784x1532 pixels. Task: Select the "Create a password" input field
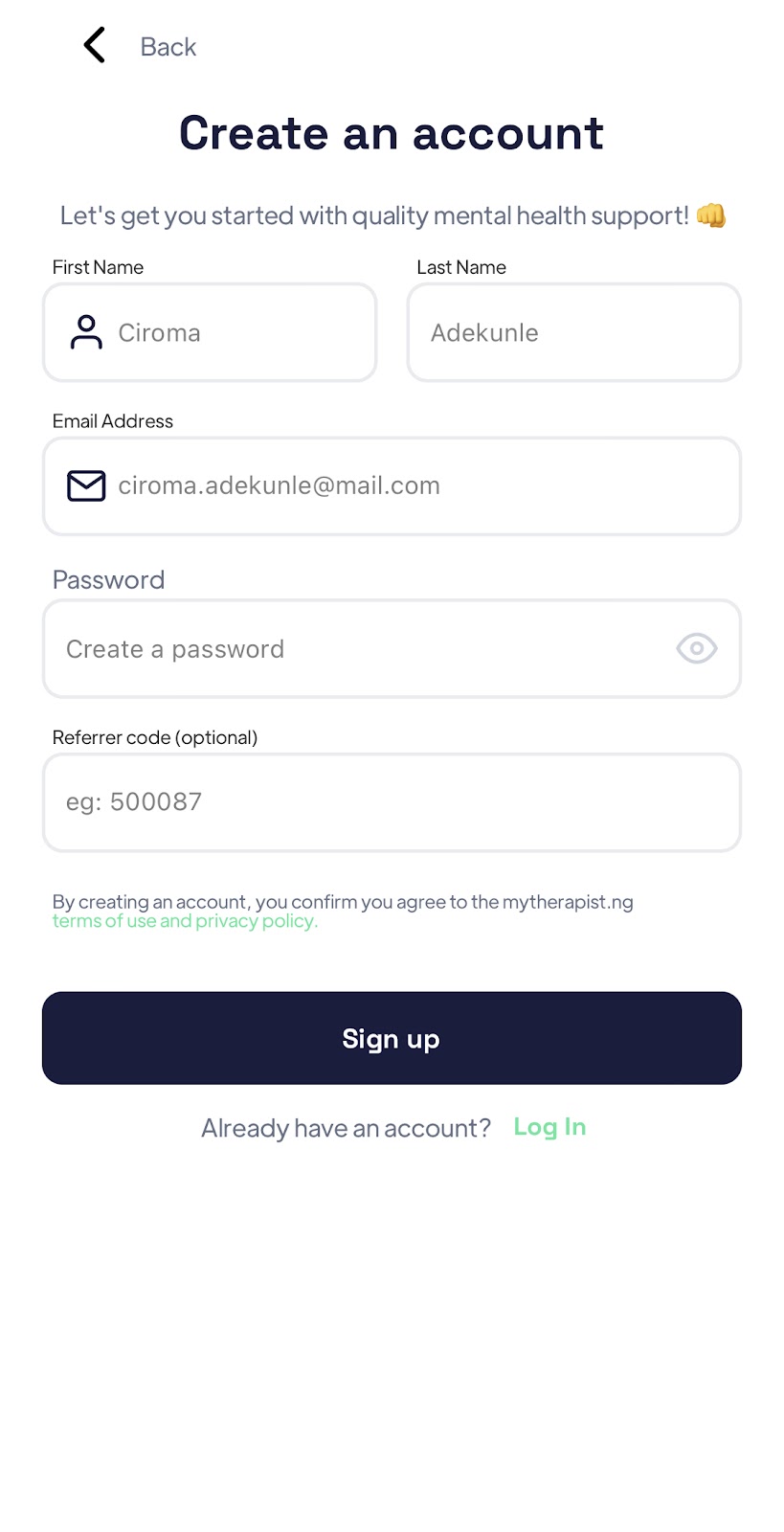[x=392, y=649]
